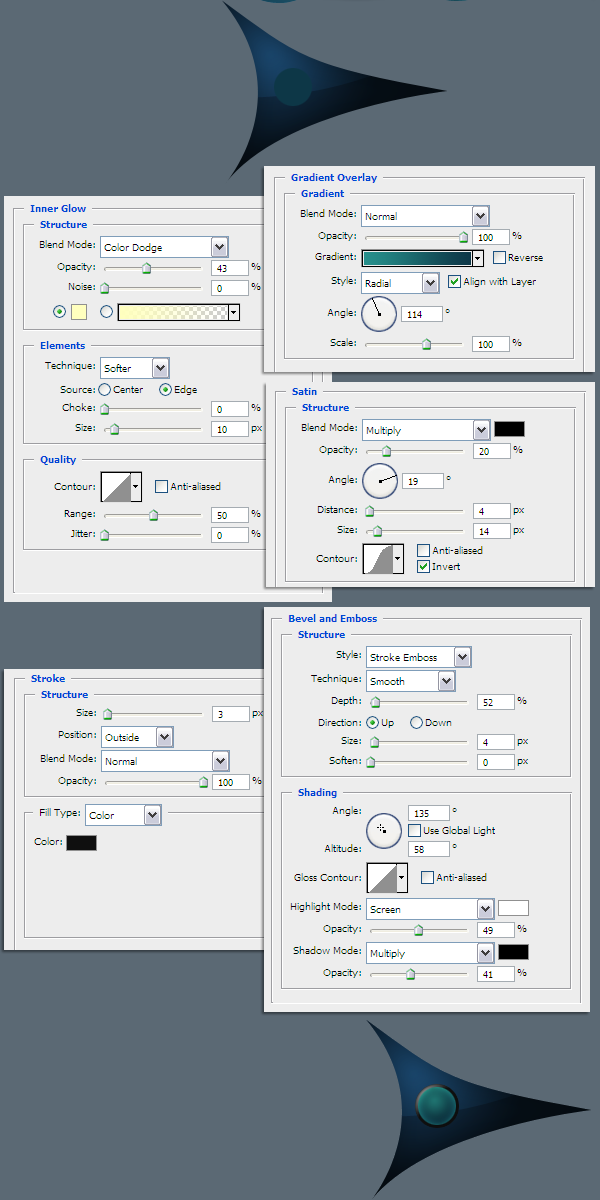Click Bevel Soften value field
Screen dimensions: 600x1200
(x=496, y=762)
